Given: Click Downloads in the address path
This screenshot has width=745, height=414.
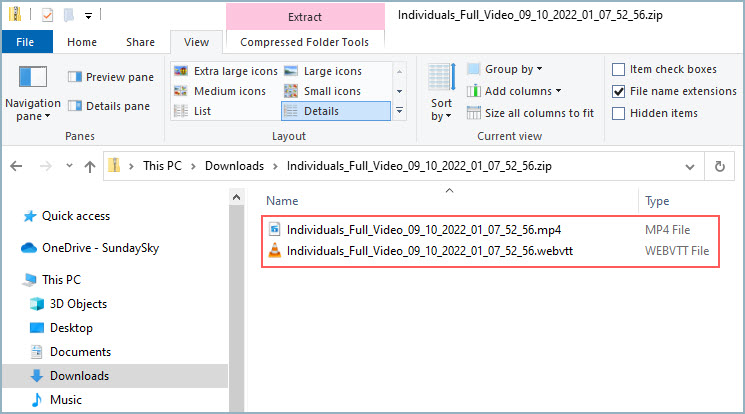Looking at the screenshot, I should pos(234,166).
